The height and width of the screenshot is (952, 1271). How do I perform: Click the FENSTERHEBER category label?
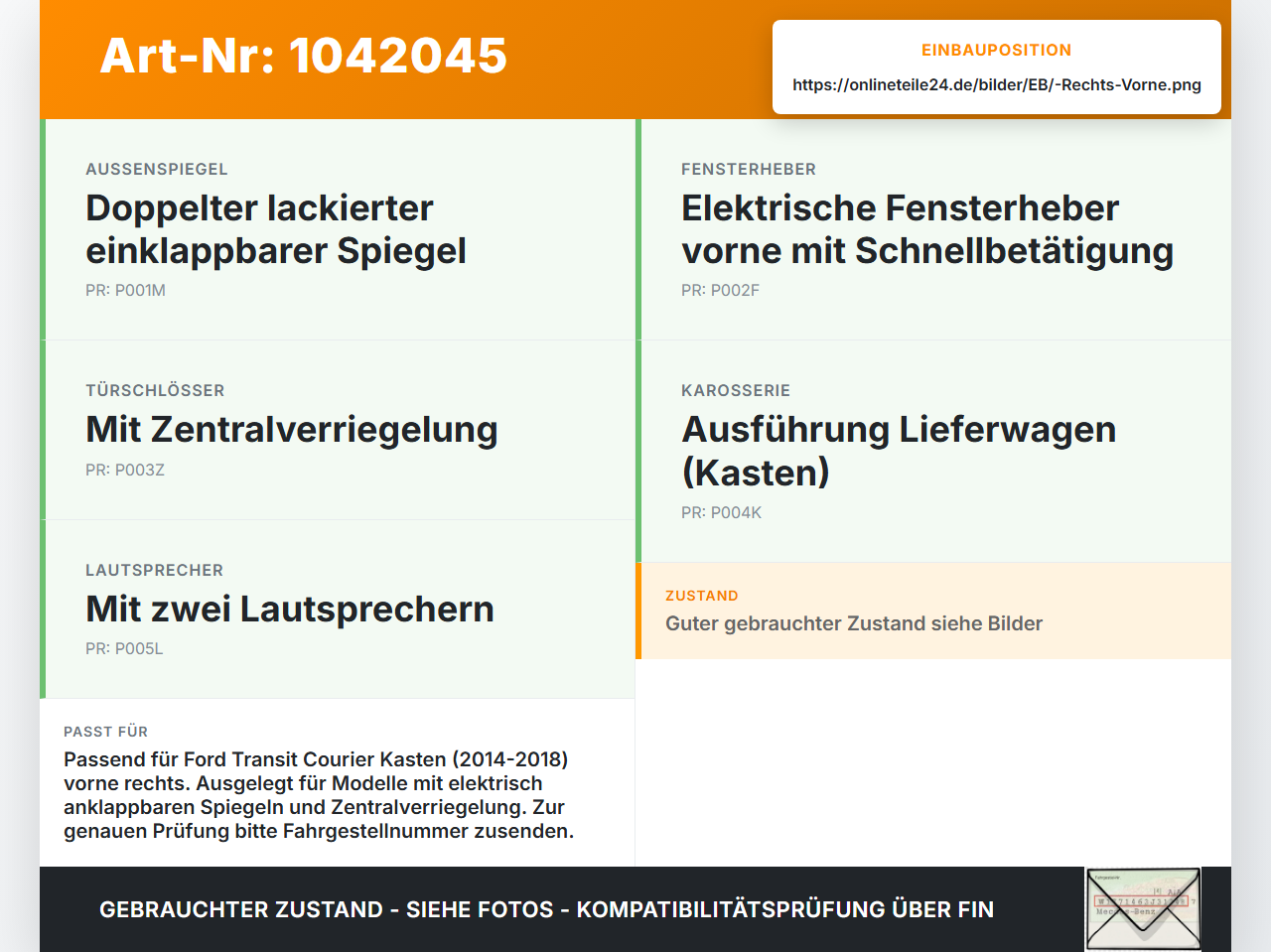tap(749, 169)
